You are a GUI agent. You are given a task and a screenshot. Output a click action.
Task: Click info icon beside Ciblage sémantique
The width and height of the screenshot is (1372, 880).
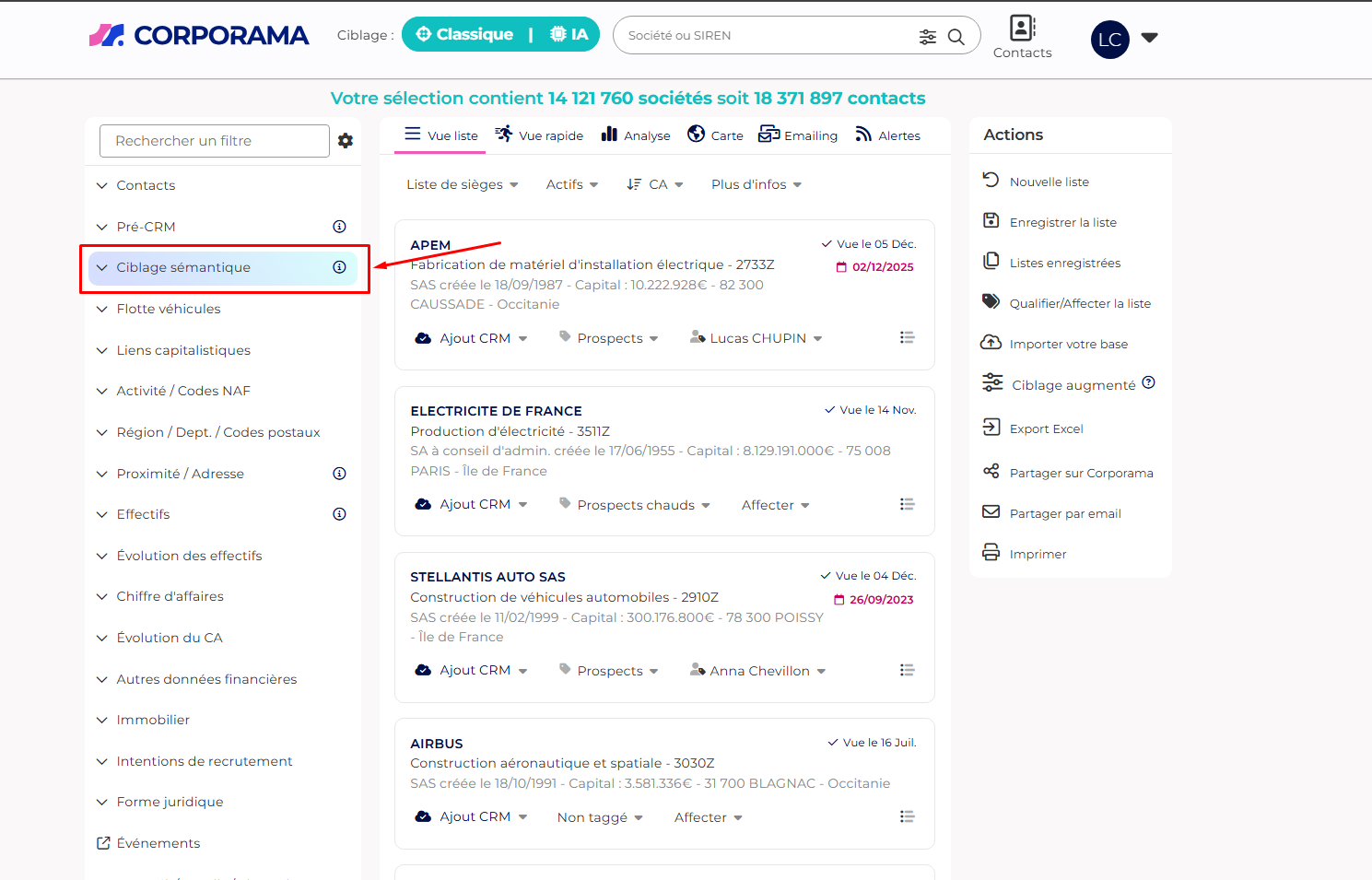[339, 267]
